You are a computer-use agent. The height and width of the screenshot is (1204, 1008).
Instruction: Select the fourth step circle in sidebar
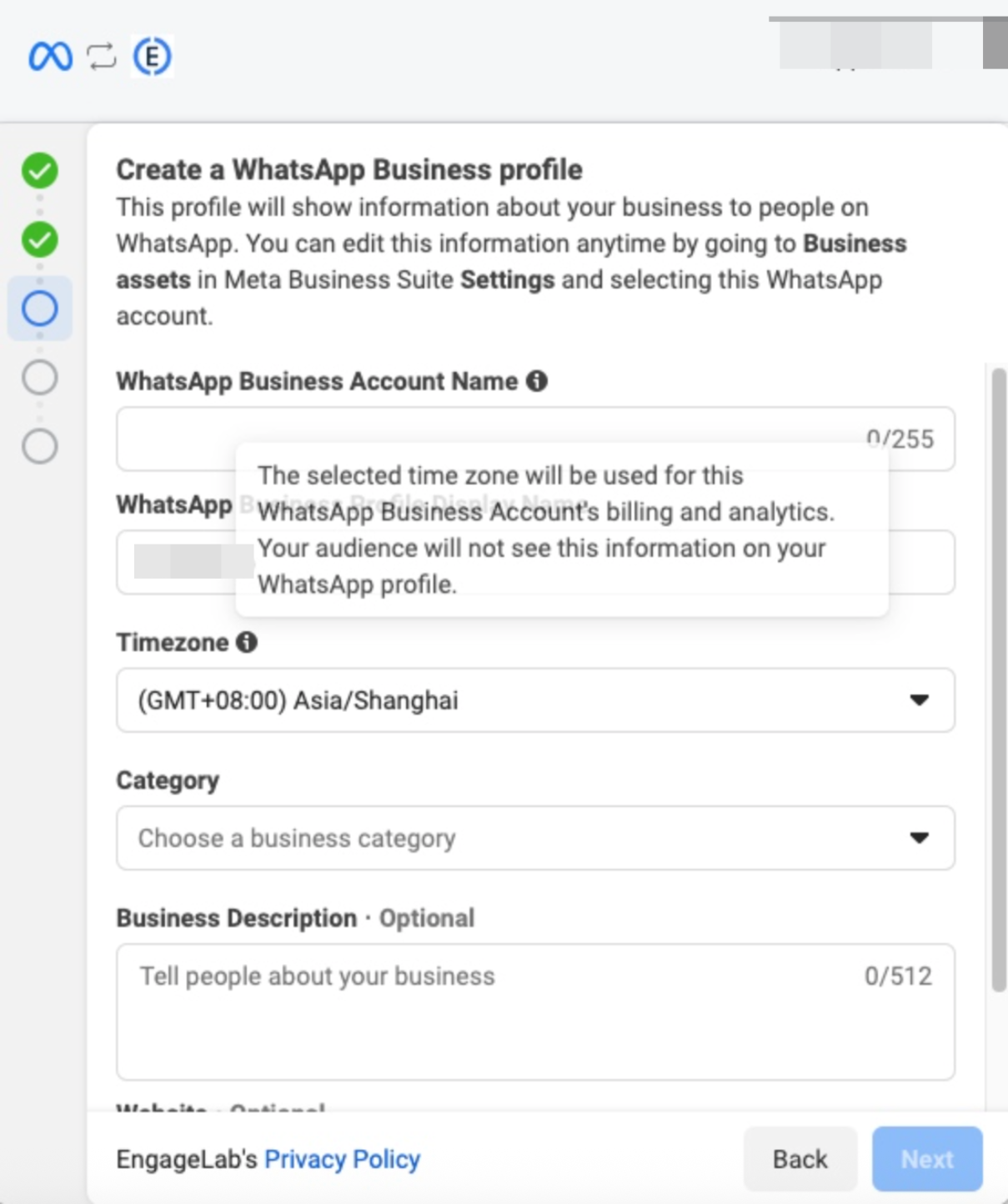39,377
